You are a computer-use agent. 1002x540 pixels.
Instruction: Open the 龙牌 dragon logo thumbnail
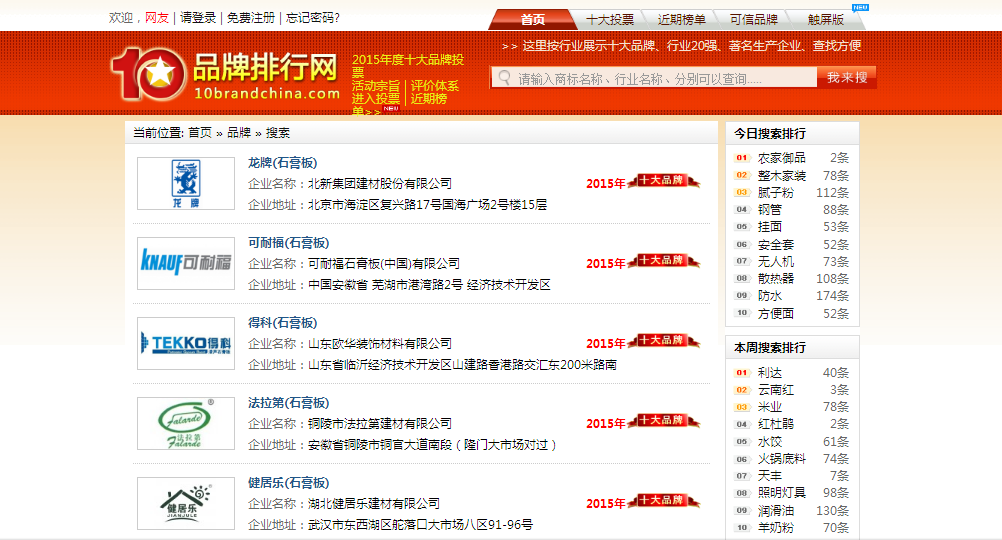186,183
